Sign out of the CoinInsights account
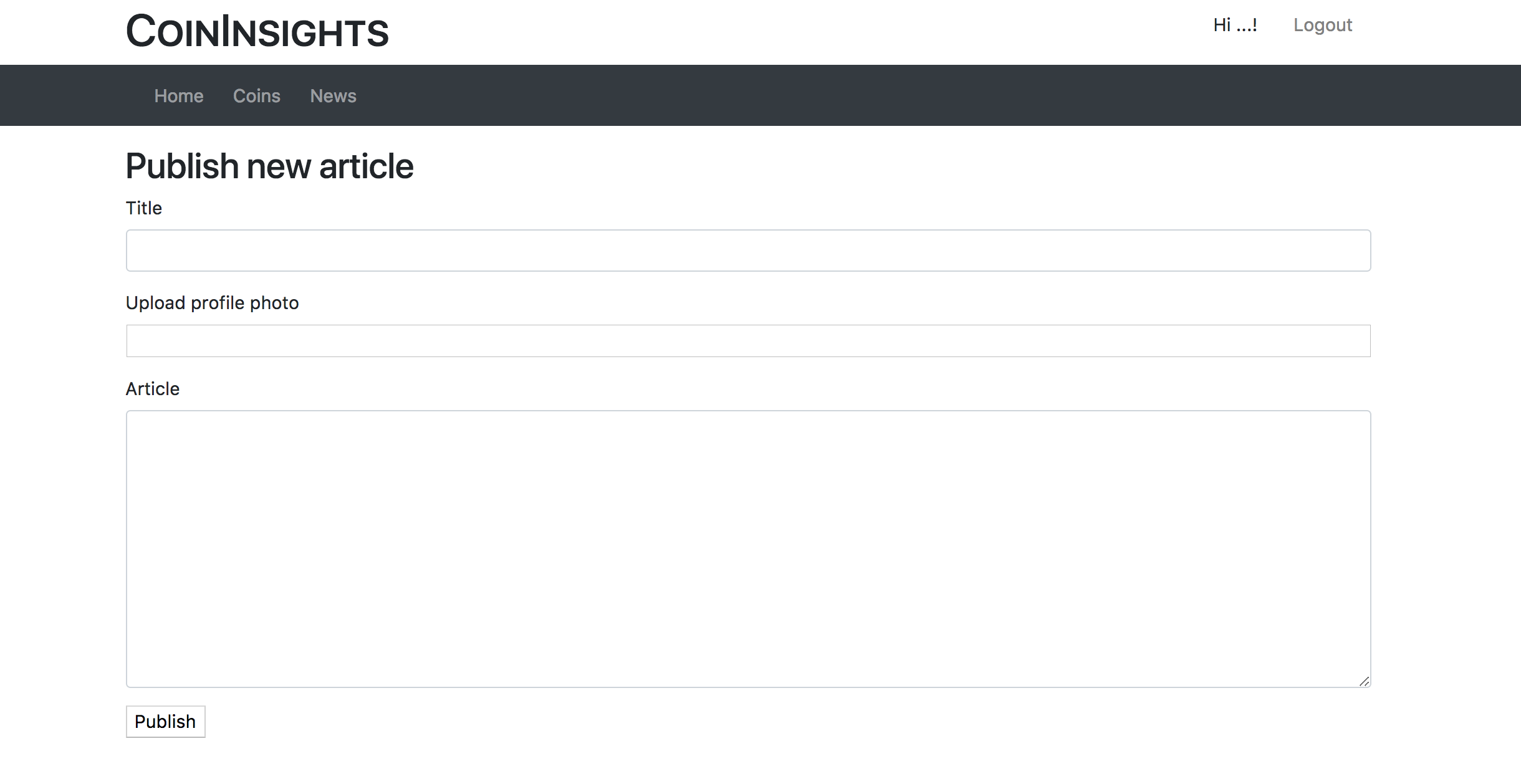The width and height of the screenshot is (1521, 784). [x=1323, y=25]
